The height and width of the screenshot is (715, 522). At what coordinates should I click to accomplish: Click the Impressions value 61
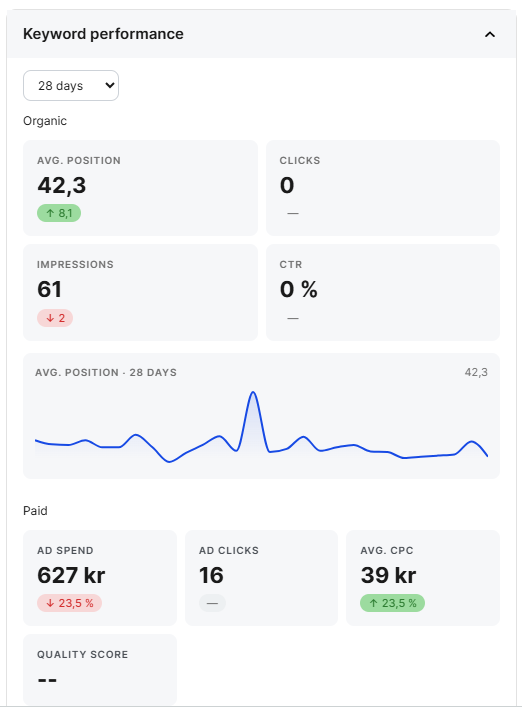click(x=49, y=289)
